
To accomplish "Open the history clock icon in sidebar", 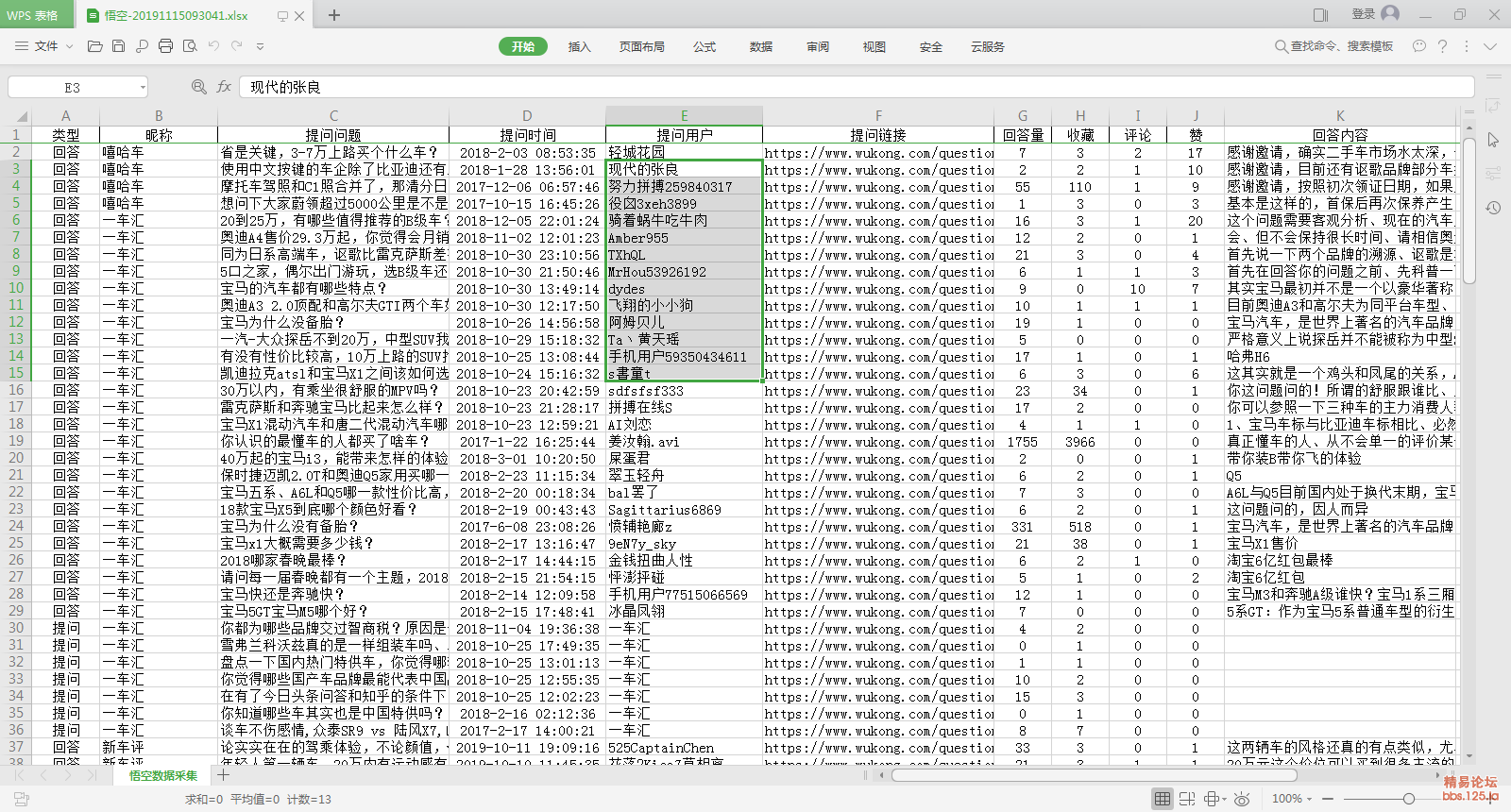I will pyautogui.click(x=1493, y=208).
